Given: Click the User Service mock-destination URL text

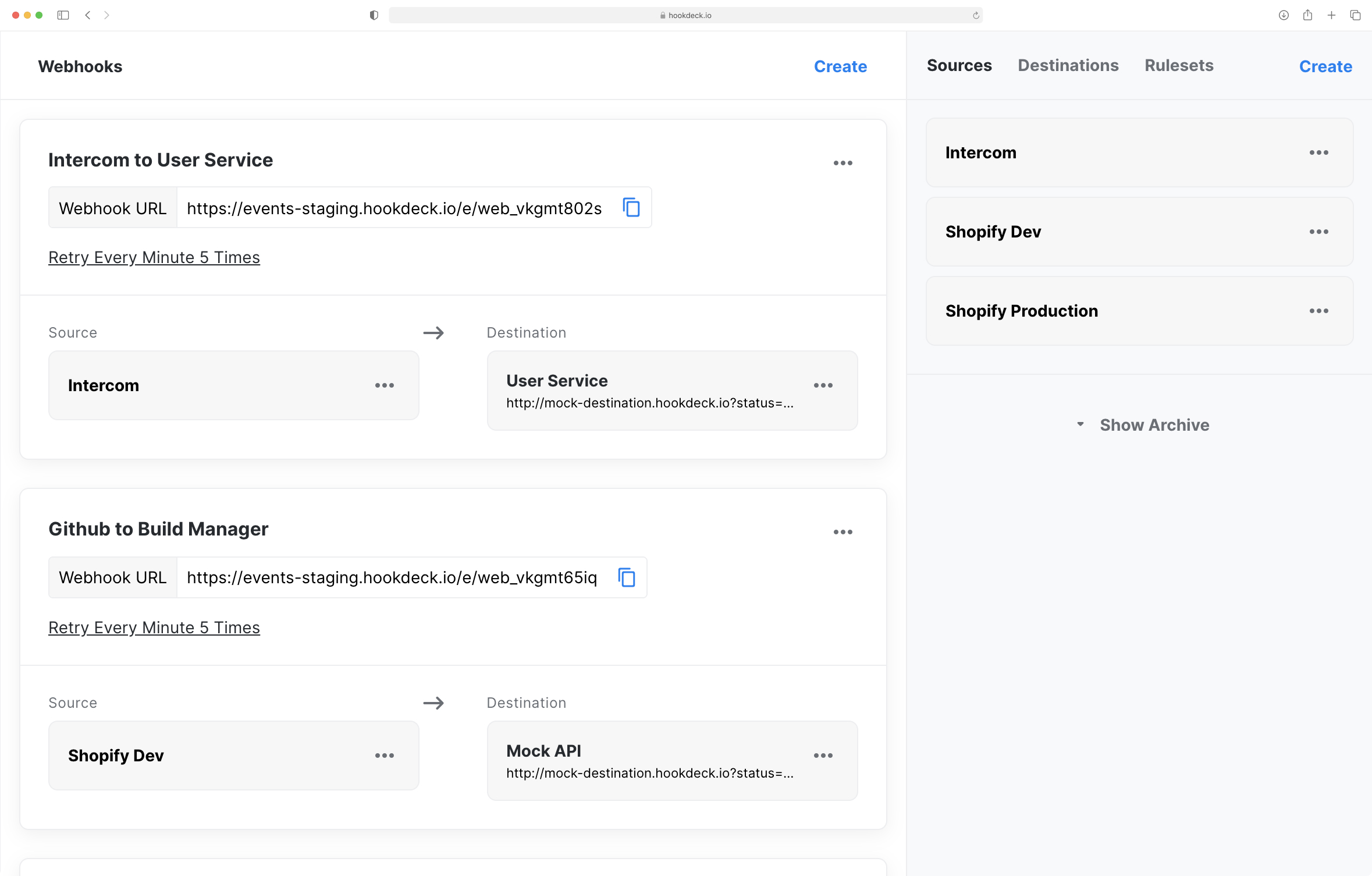Looking at the screenshot, I should tap(650, 403).
